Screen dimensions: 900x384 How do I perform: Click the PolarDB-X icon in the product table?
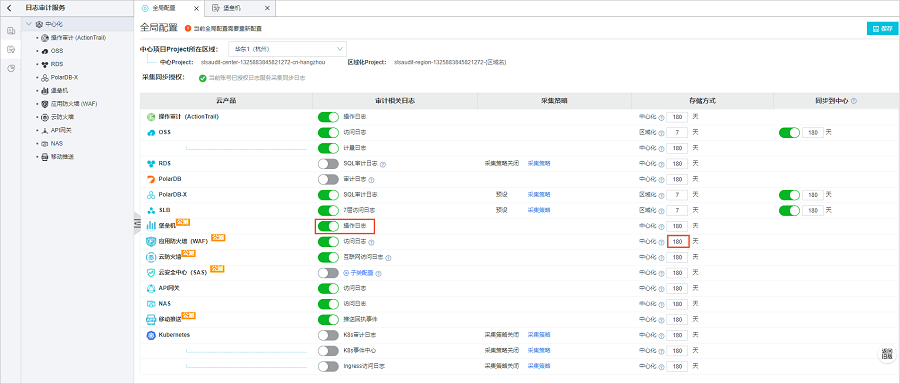(152, 195)
